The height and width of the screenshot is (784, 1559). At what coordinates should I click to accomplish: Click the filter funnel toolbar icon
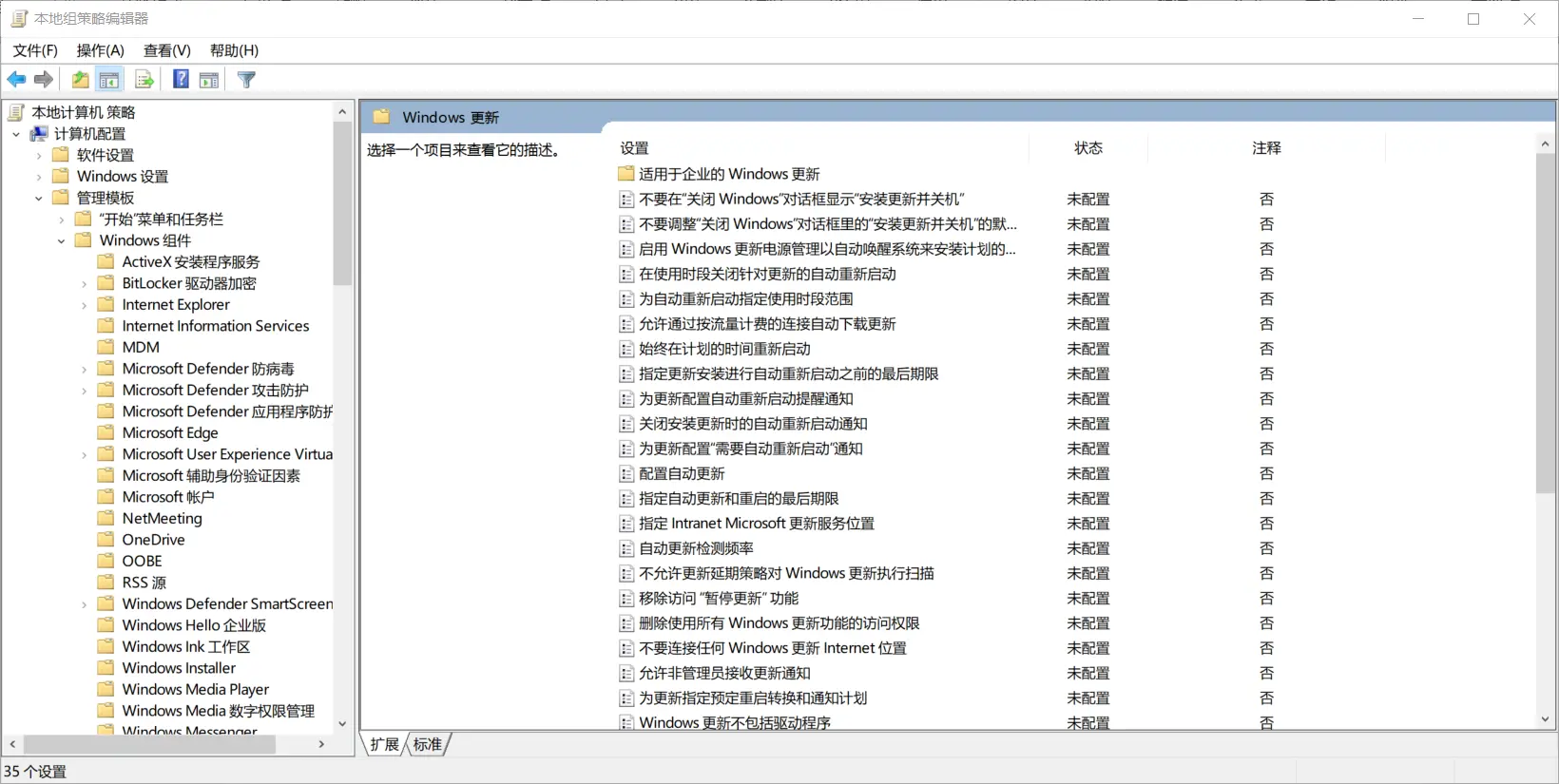click(x=246, y=80)
